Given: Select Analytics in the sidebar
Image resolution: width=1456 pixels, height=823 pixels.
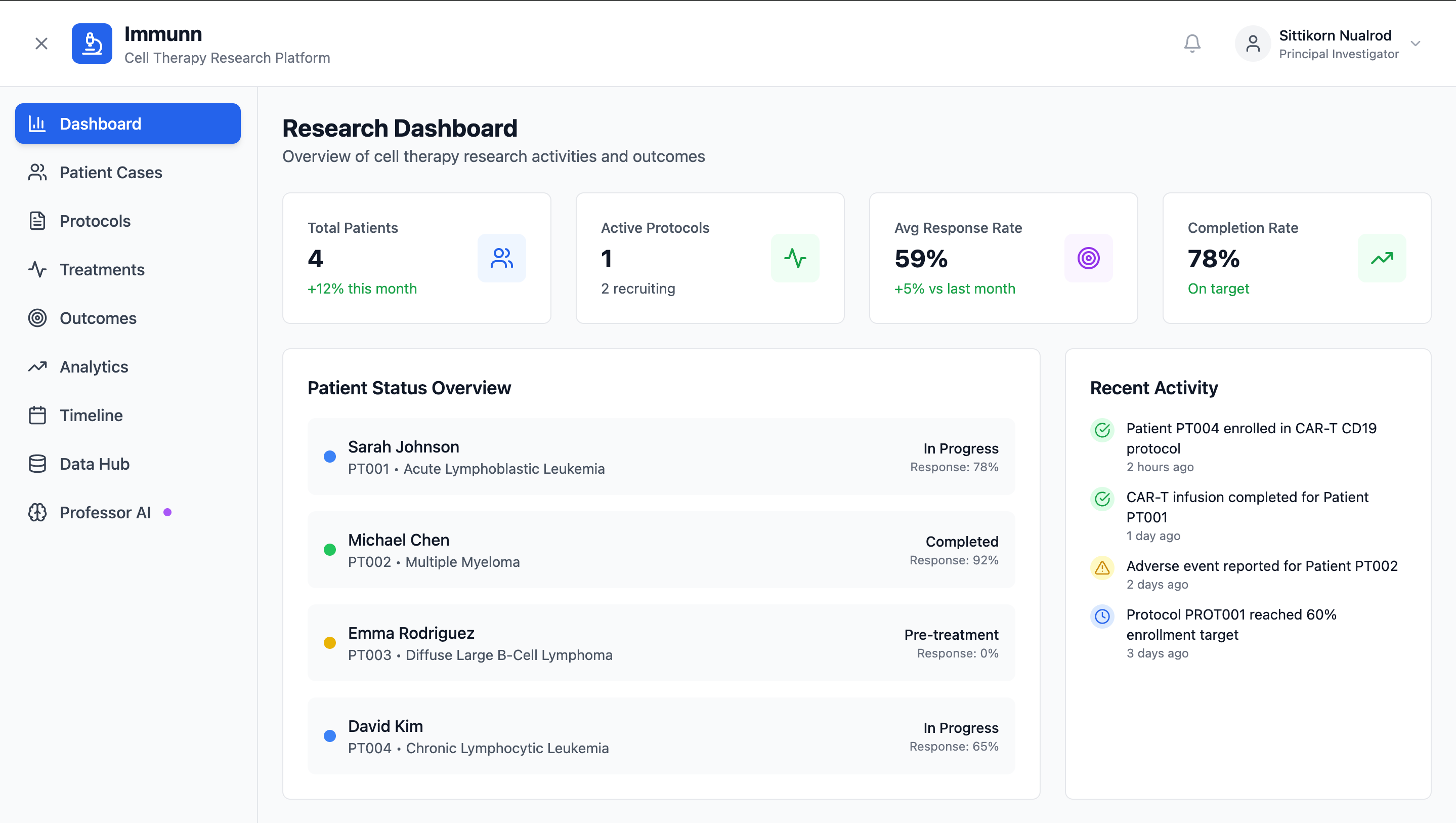Looking at the screenshot, I should 94,367.
